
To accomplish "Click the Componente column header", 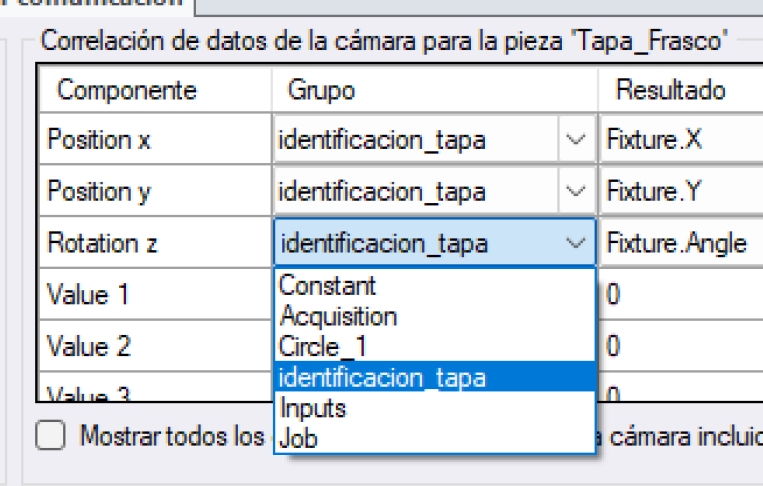I will pos(126,90).
